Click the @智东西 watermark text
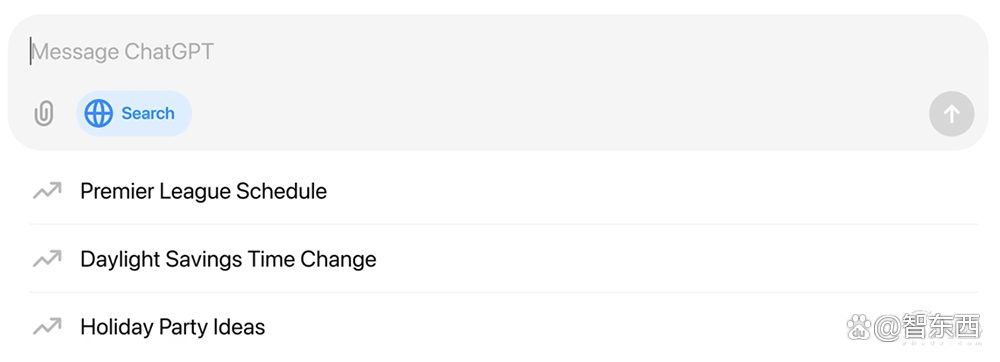Viewport: 1000px width, 362px height. (926, 328)
